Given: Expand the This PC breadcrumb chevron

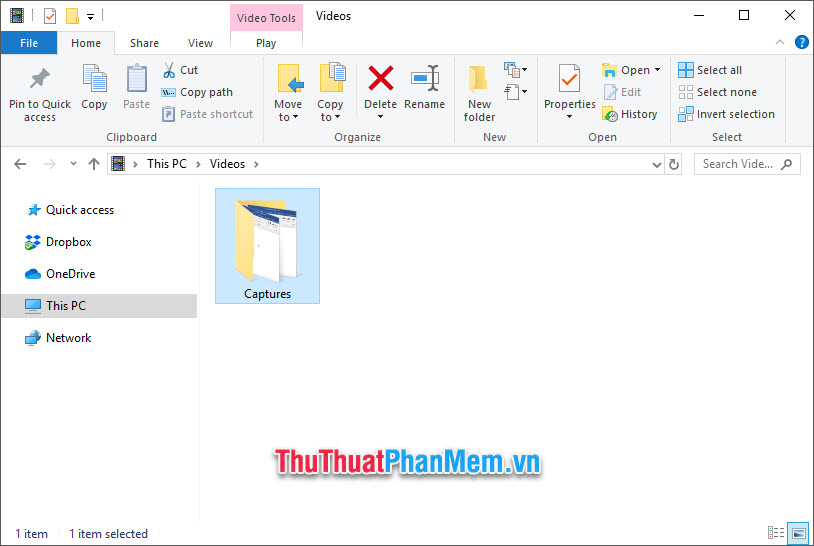Looking at the screenshot, I should (x=198, y=165).
